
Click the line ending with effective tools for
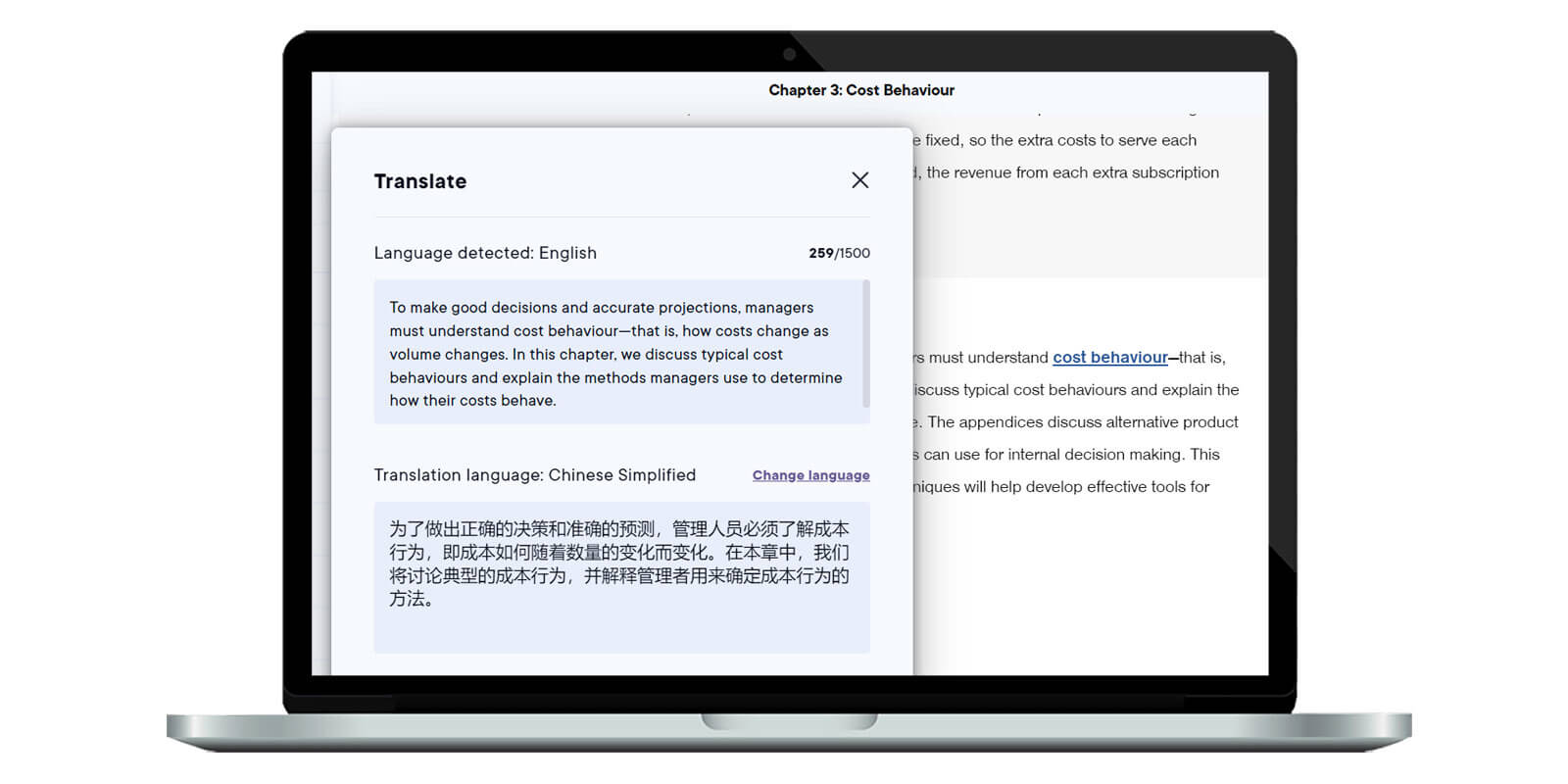[1063, 487]
